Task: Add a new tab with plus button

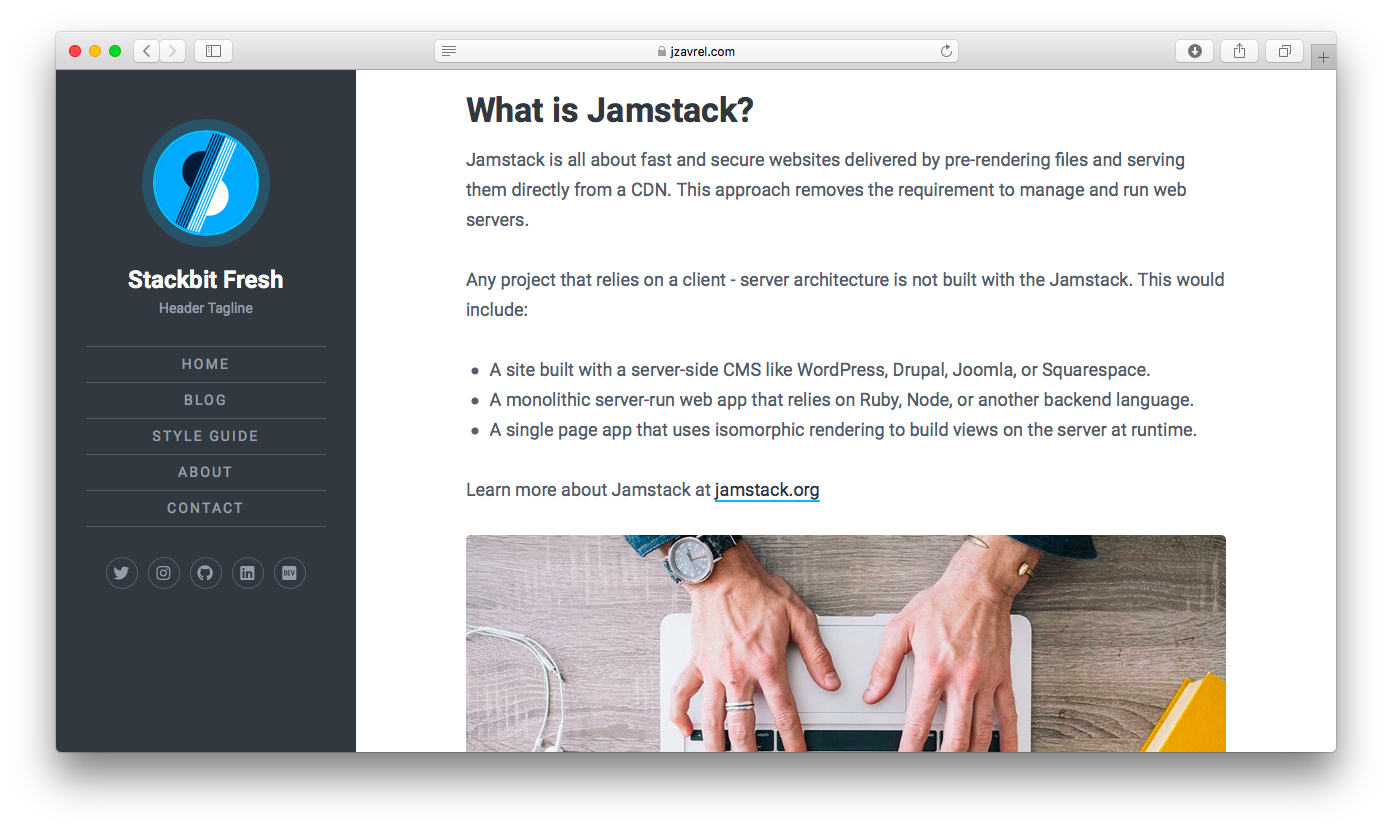Action: (x=1323, y=58)
